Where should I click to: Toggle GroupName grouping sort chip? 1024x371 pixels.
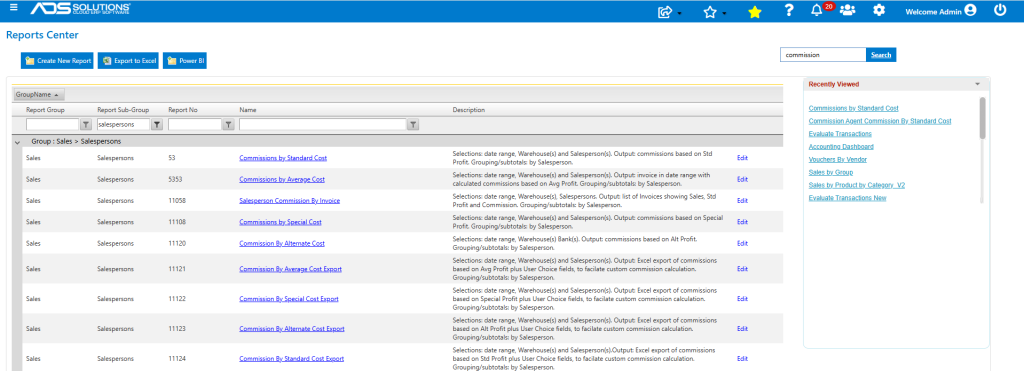click(38, 95)
